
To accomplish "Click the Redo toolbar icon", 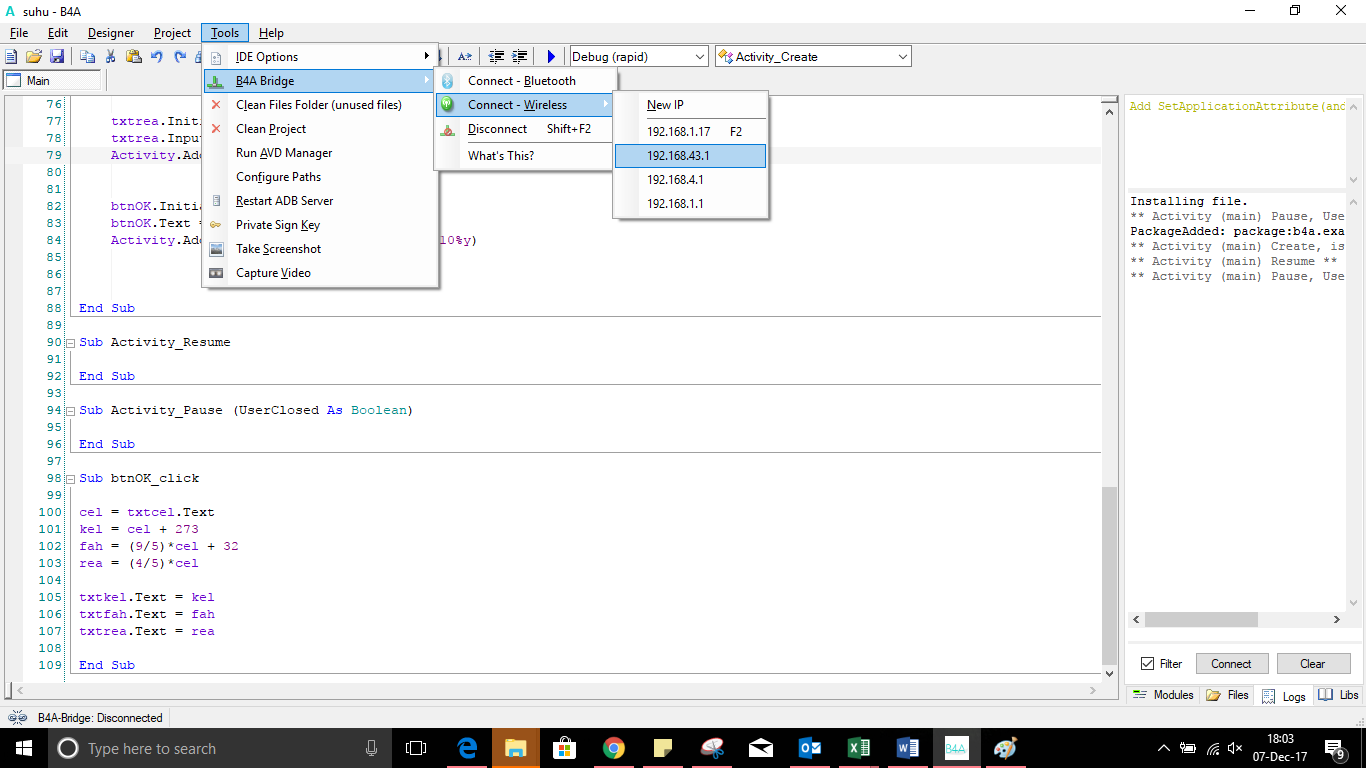I will pos(180,57).
